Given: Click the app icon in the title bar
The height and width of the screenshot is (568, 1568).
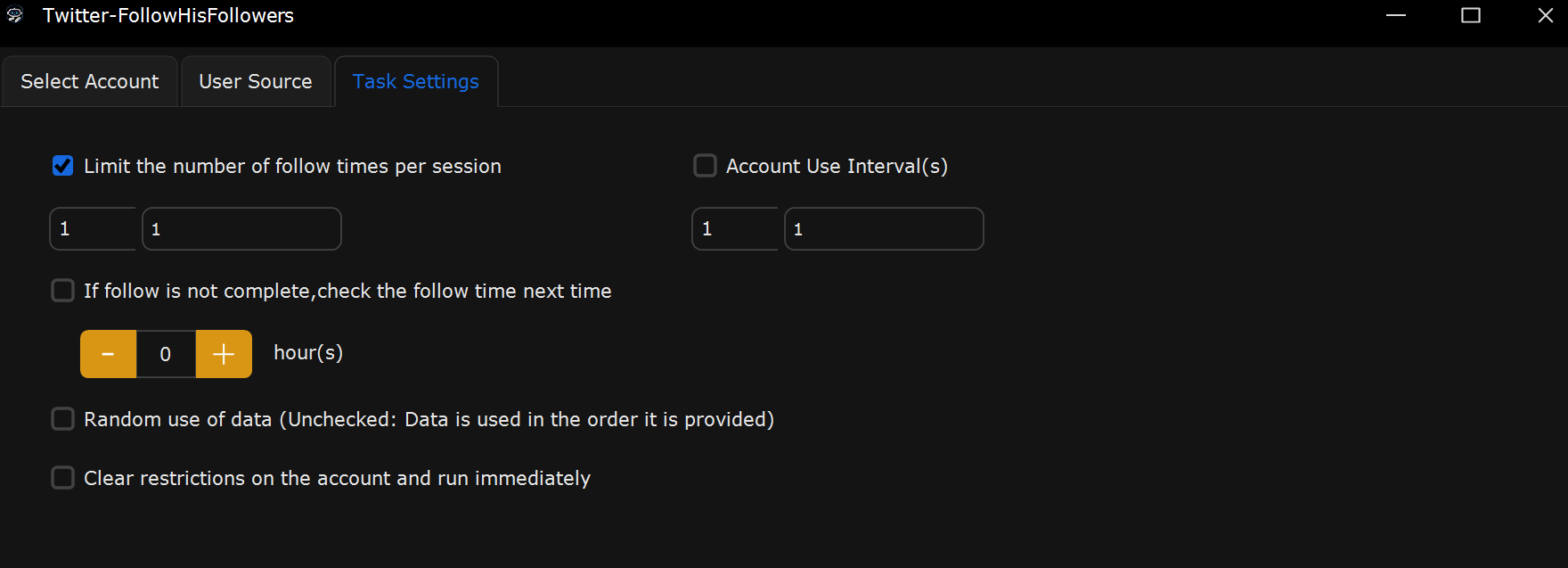Looking at the screenshot, I should (x=15, y=15).
